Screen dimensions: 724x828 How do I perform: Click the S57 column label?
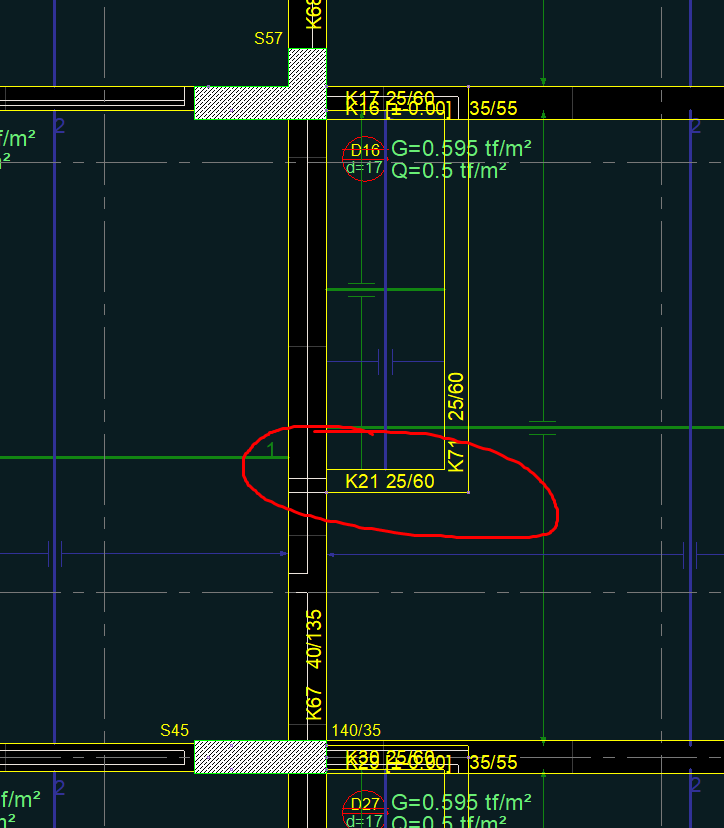tap(268, 39)
